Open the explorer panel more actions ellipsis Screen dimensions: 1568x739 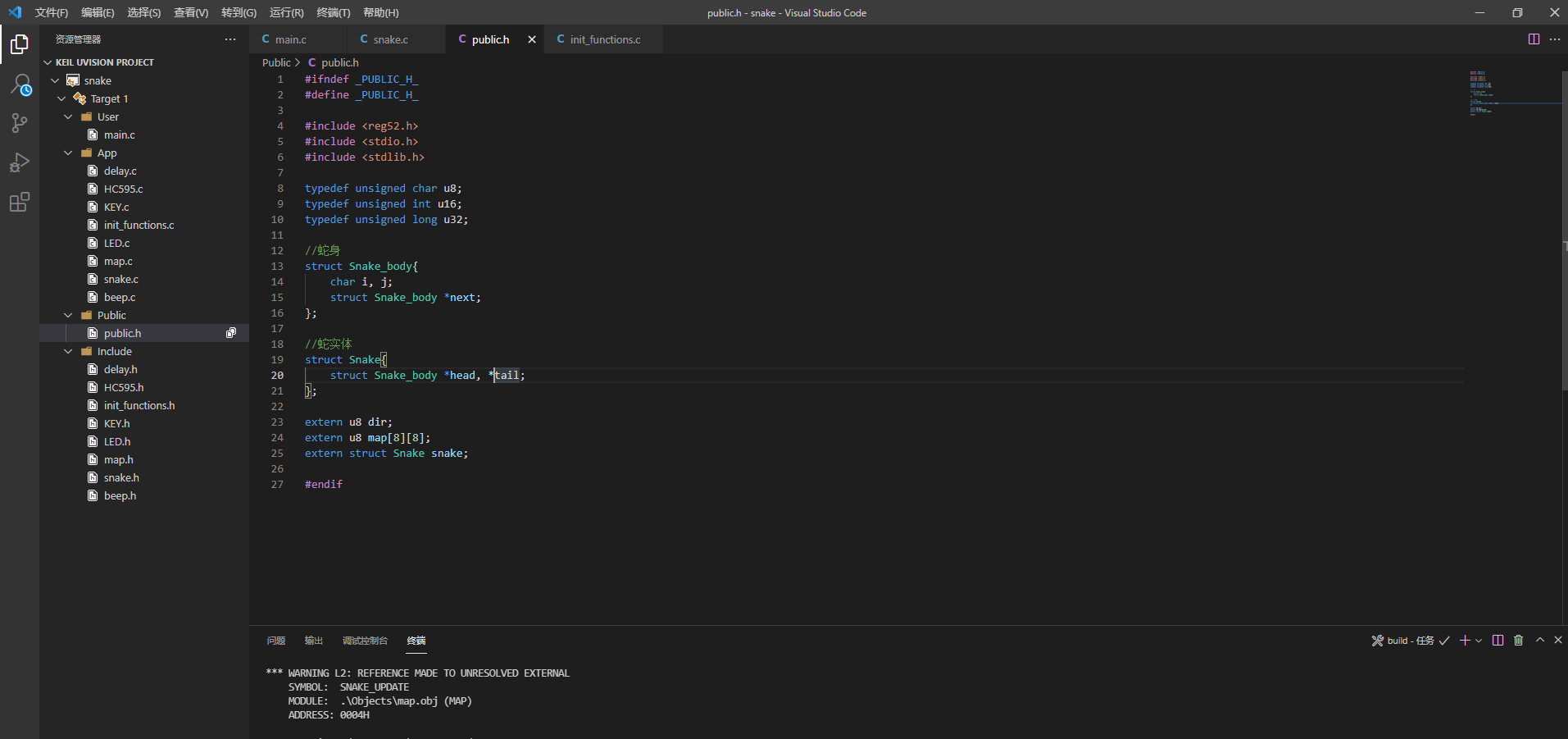click(230, 39)
